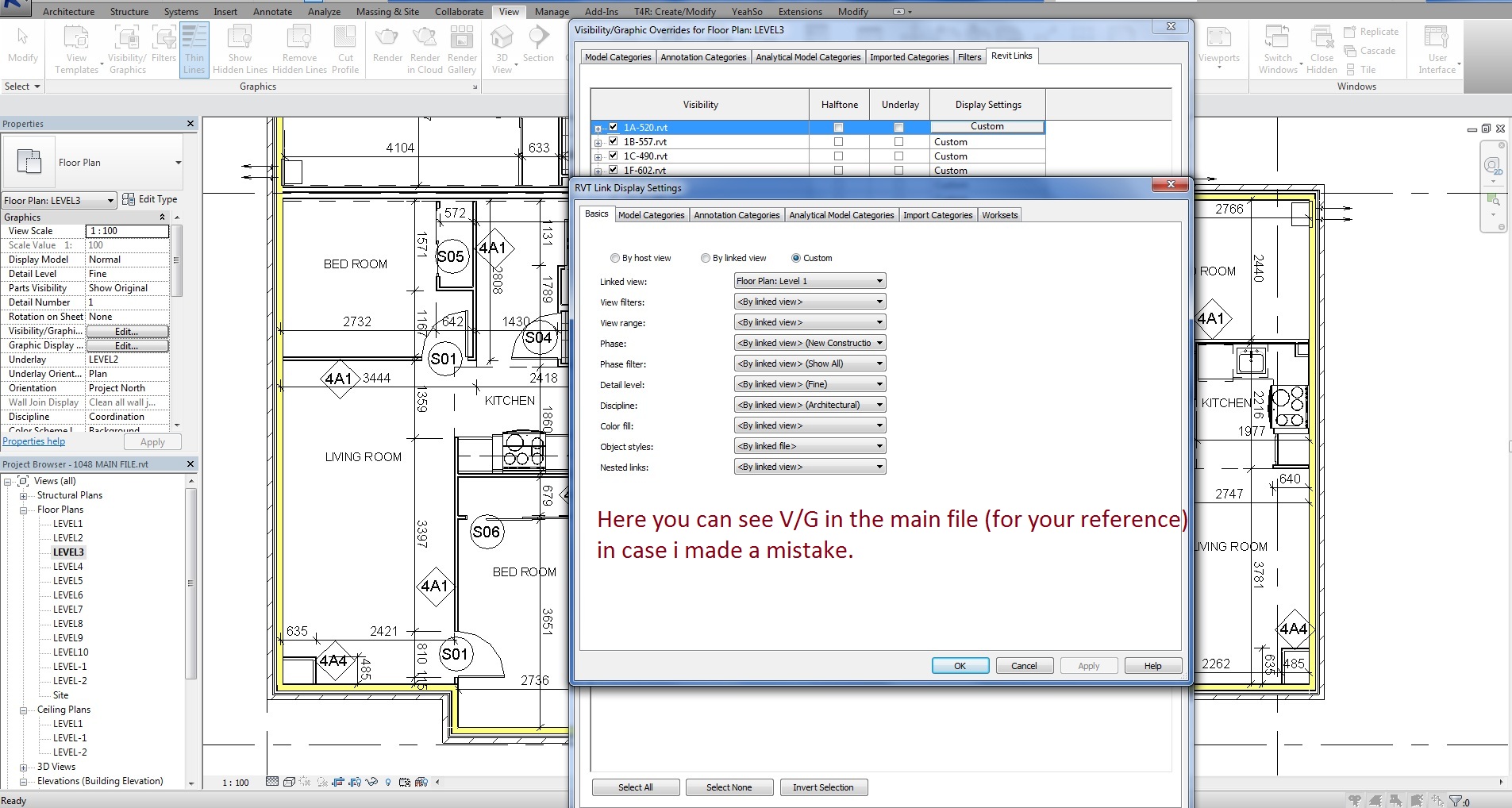
Task: Open the Annotate ribbon tab
Action: tap(272, 12)
